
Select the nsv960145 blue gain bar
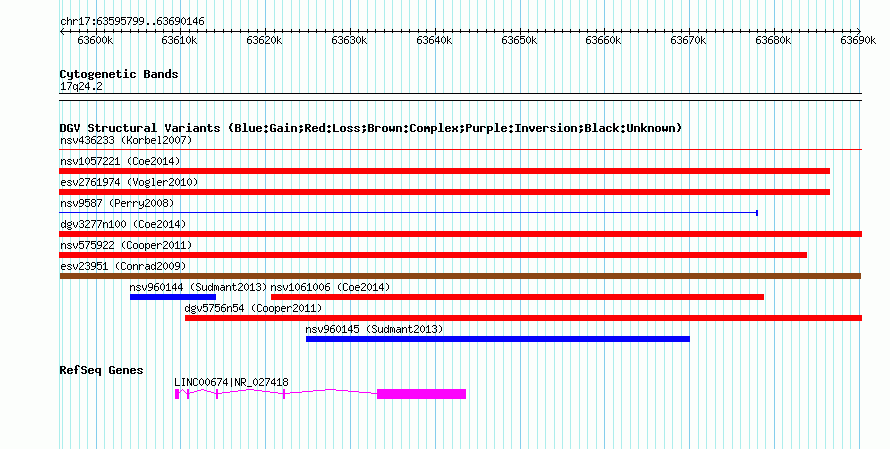pos(498,339)
